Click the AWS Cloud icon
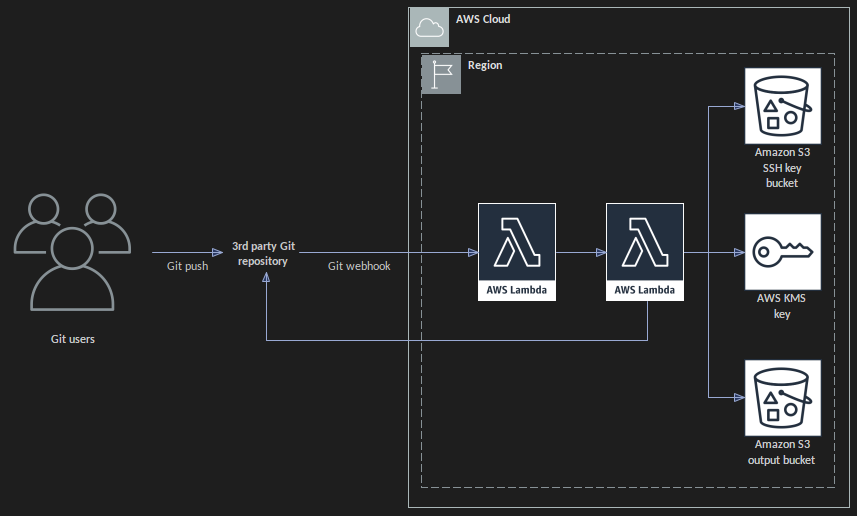Image resolution: width=857 pixels, height=516 pixels. click(x=429, y=27)
